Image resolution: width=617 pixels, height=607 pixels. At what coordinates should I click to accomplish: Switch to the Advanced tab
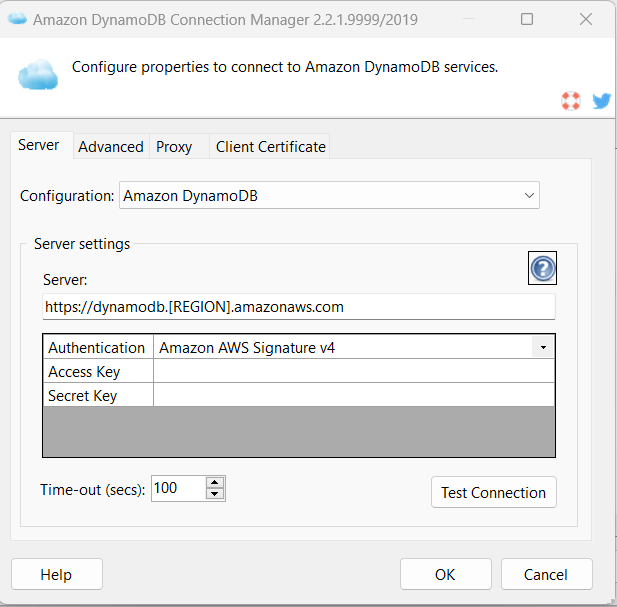(111, 147)
